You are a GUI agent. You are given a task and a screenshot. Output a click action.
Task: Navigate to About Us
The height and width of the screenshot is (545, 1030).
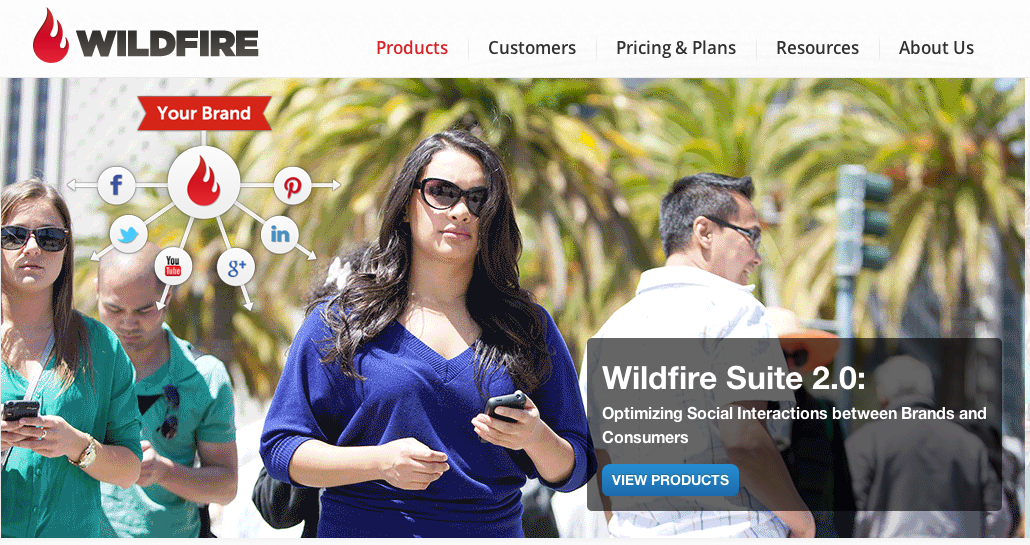[936, 48]
